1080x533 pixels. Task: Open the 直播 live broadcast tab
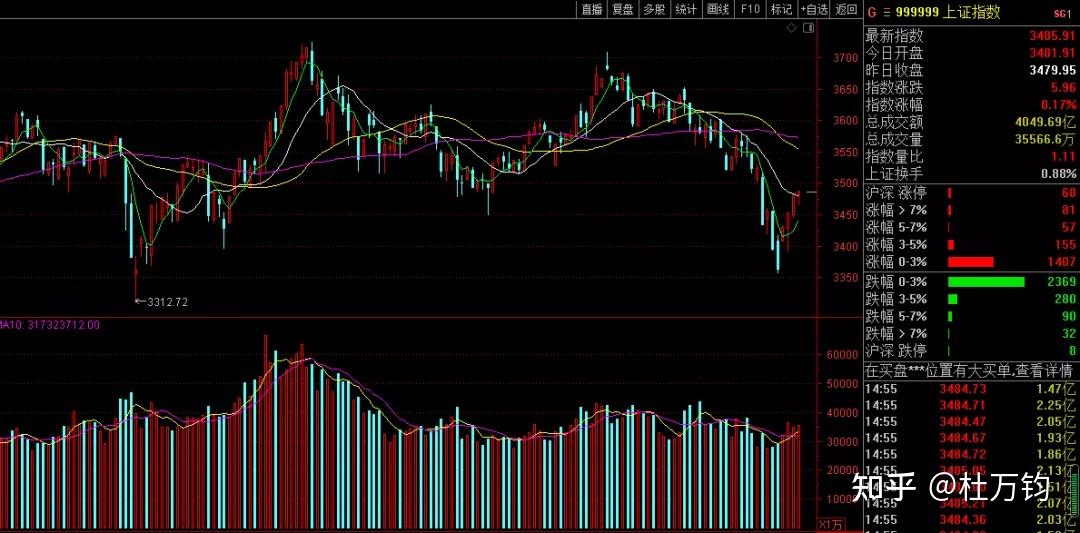[x=591, y=9]
